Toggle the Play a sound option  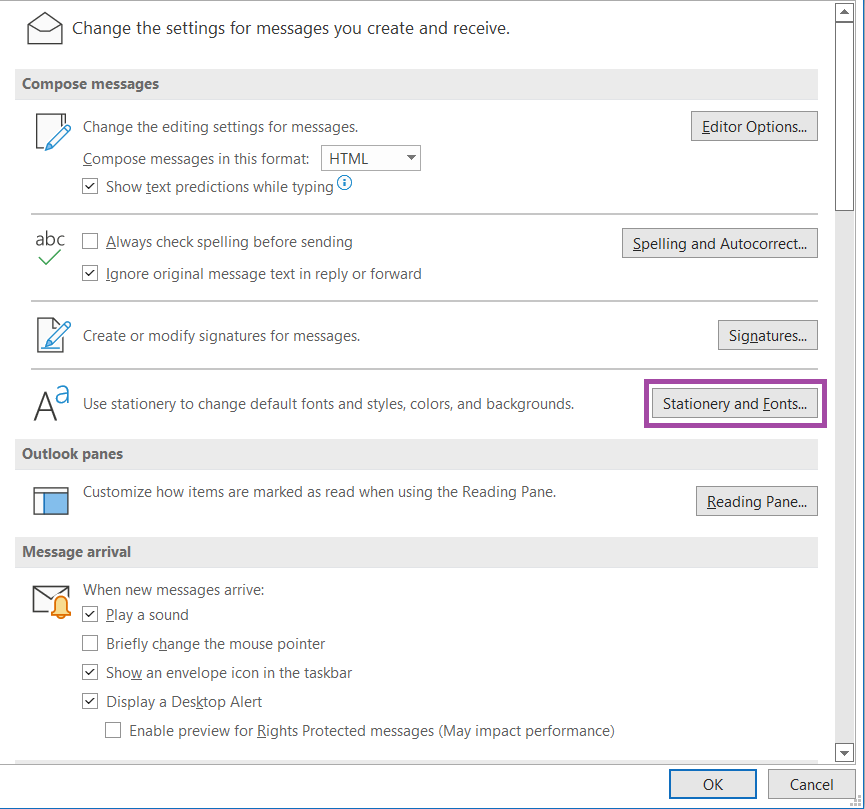(x=90, y=614)
